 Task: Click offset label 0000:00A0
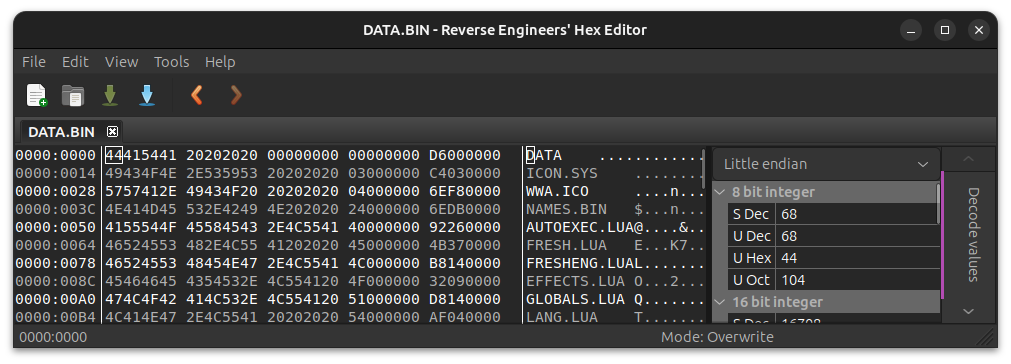click(55, 300)
